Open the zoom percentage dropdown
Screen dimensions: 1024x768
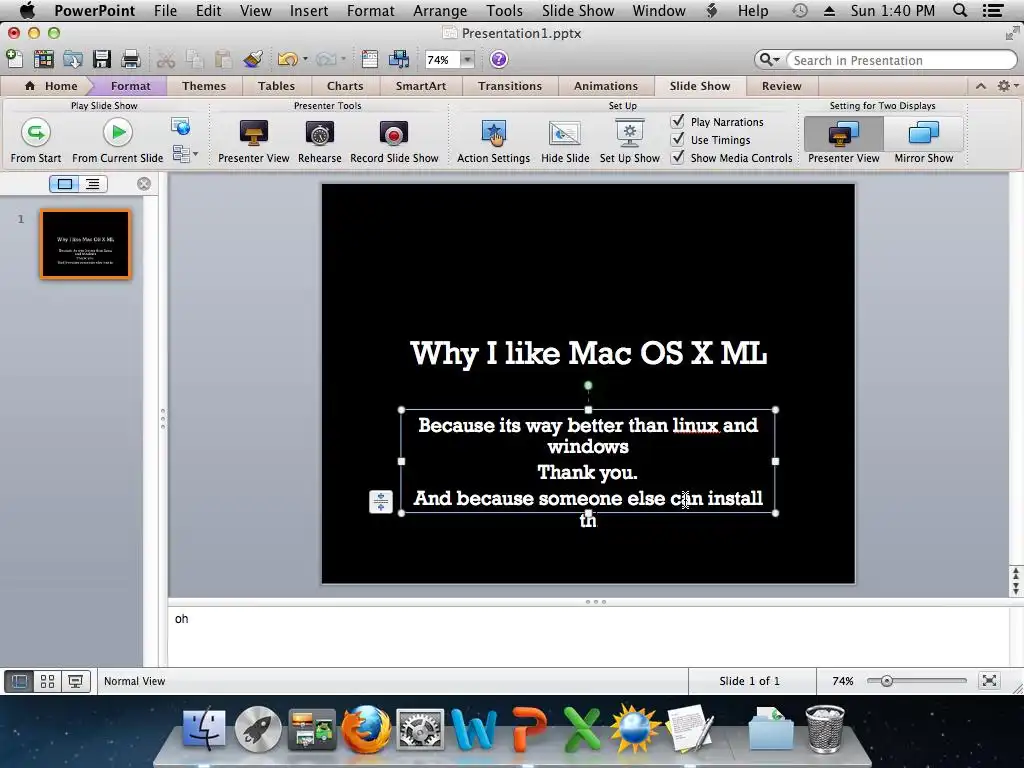[468, 60]
